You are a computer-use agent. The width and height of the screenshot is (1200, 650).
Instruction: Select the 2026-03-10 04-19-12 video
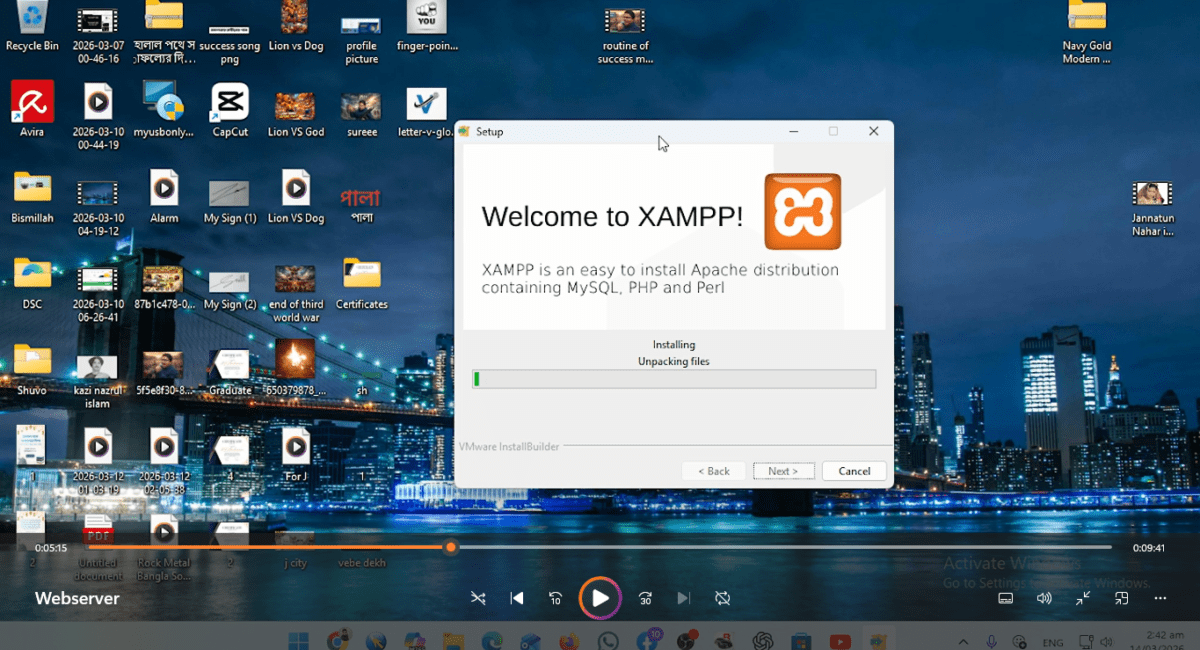click(97, 208)
